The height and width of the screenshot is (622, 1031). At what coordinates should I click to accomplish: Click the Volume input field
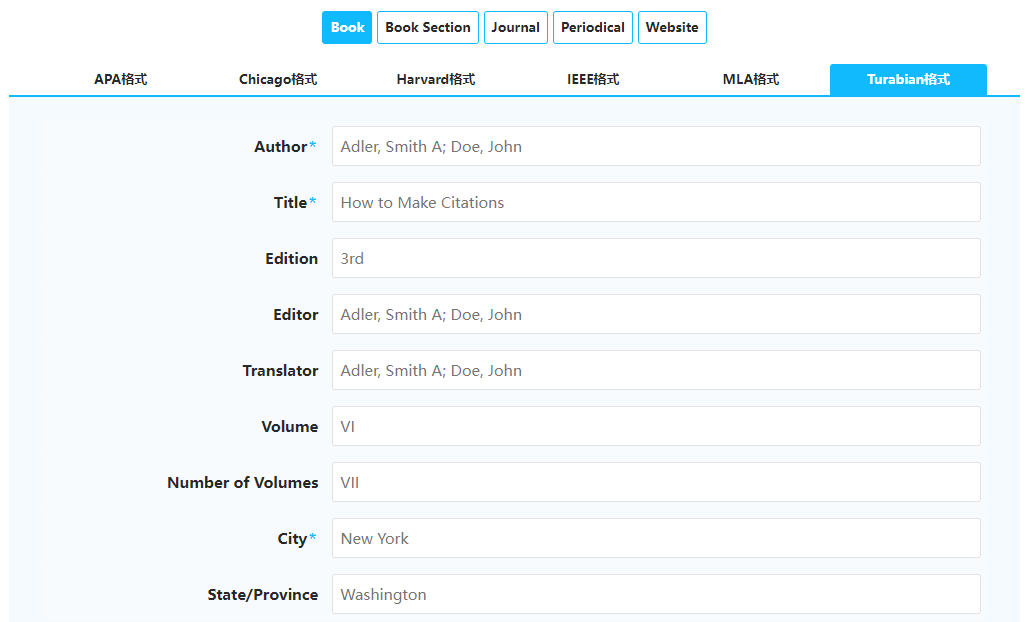[656, 426]
